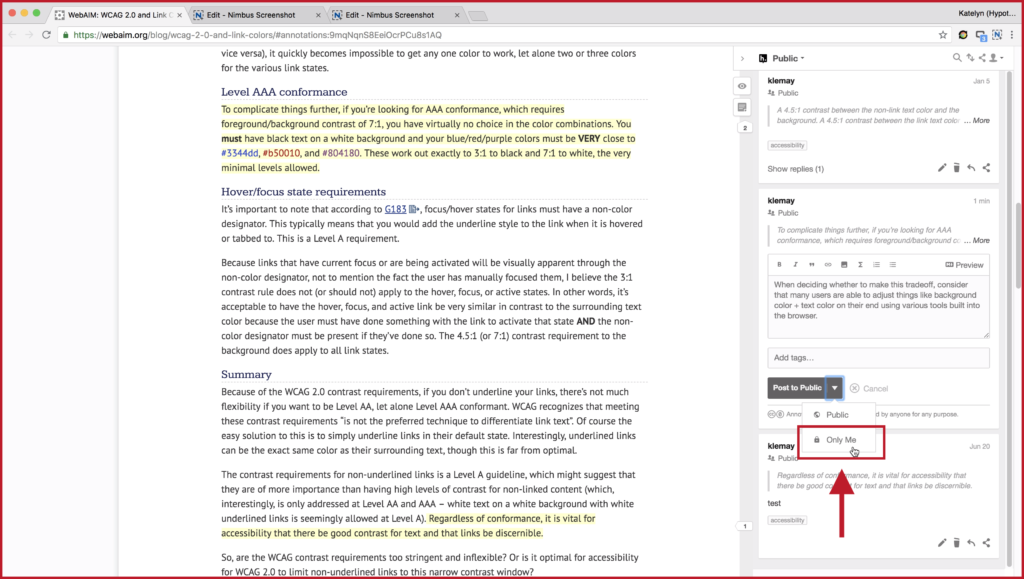Go back with the browser back arrow

12,35
